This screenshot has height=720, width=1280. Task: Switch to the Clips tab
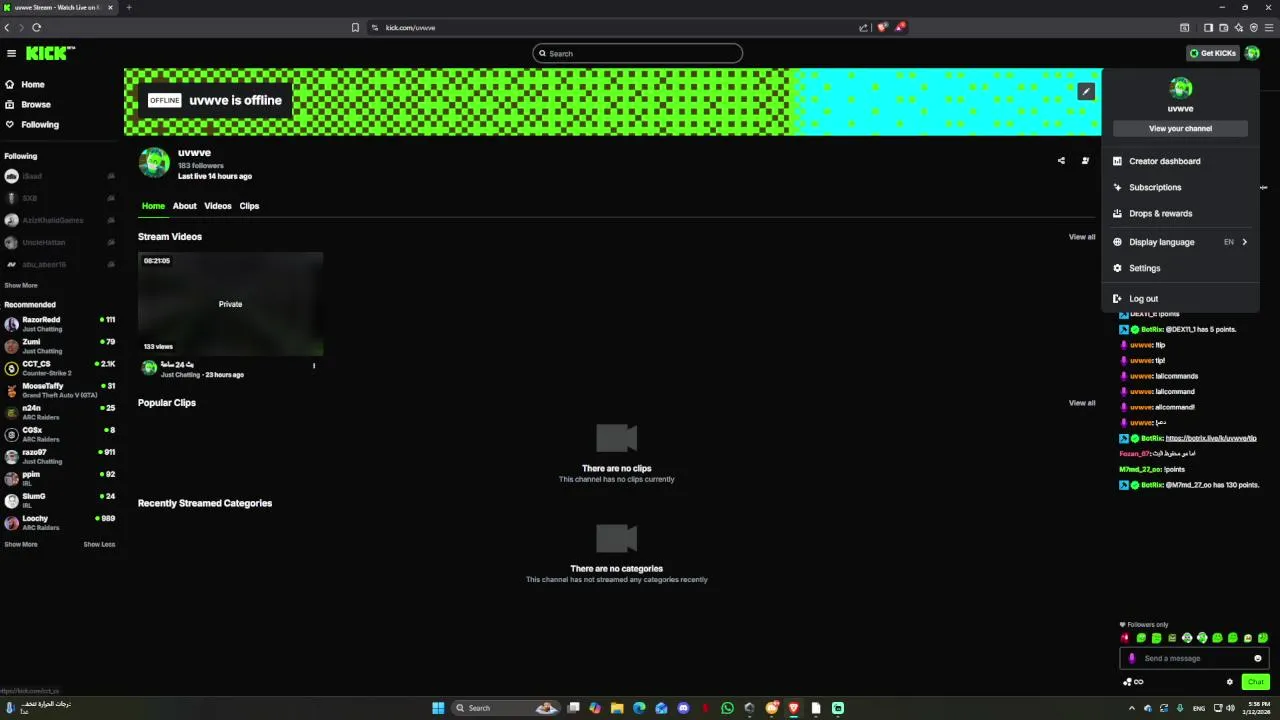[249, 206]
